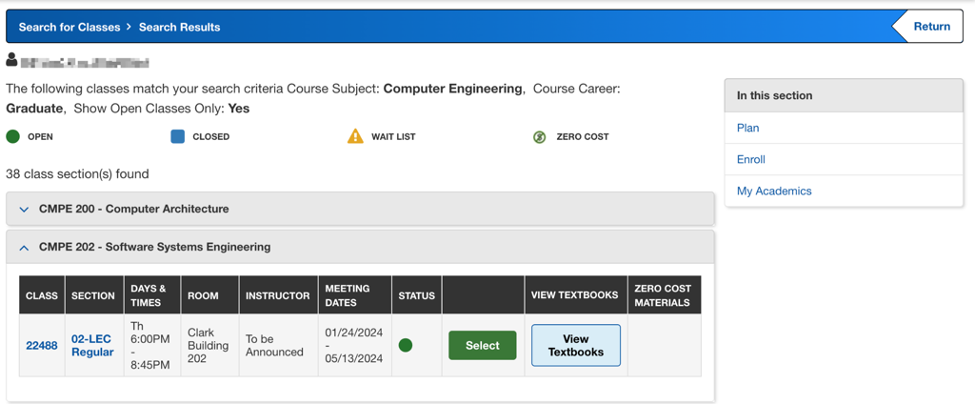
Task: Open View Textbooks for class 22488
Action: [x=575, y=345]
